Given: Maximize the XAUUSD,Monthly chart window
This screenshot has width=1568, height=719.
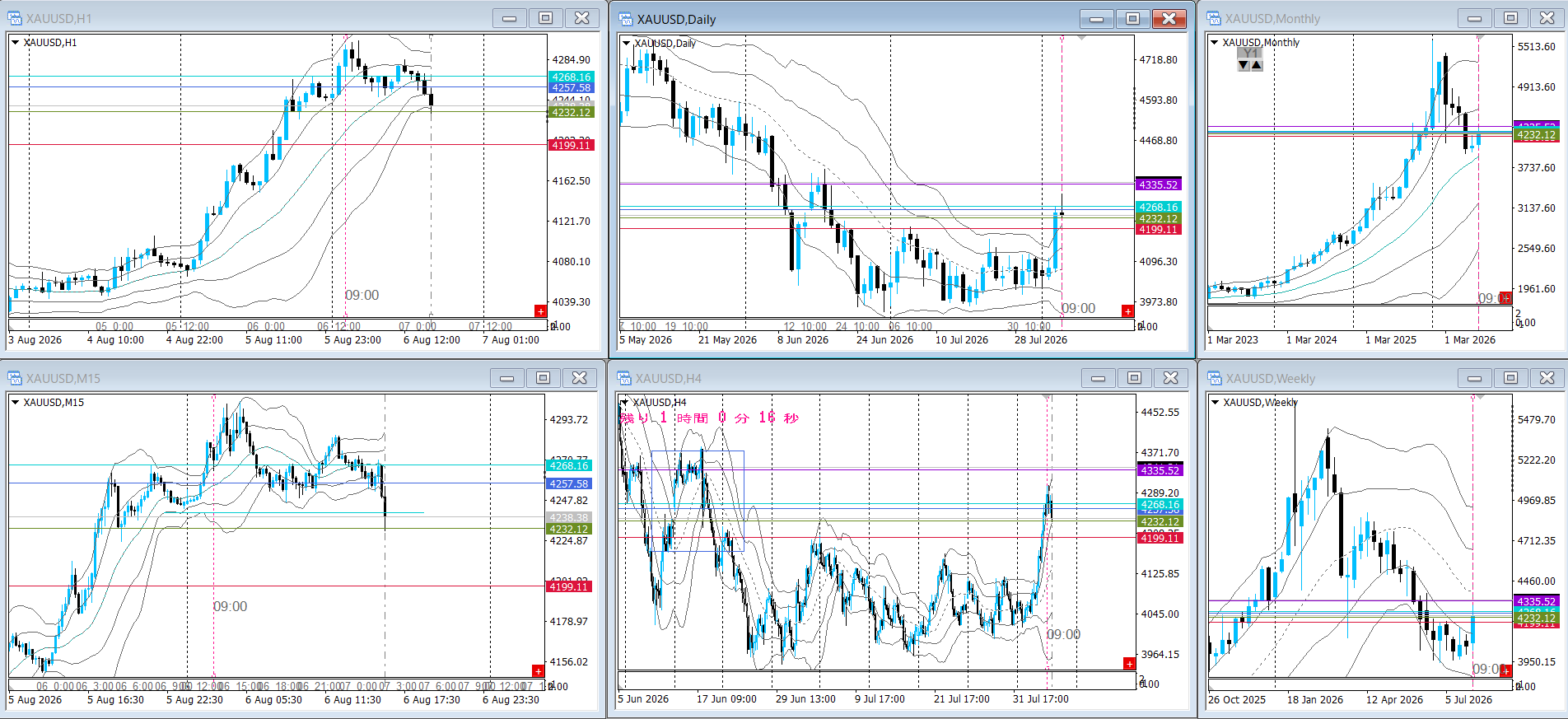Looking at the screenshot, I should [1511, 18].
